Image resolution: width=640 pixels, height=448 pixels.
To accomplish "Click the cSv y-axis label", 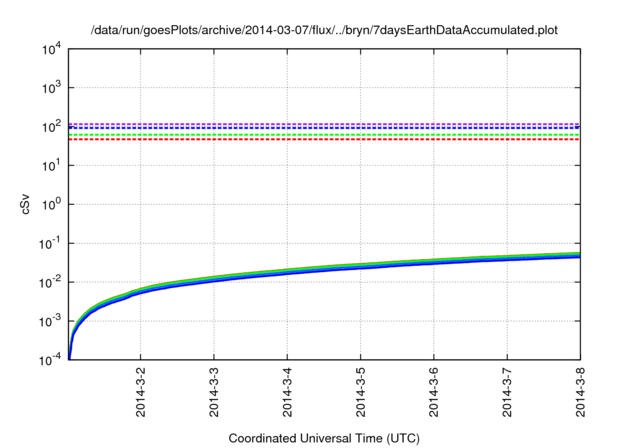I will 25,204.
